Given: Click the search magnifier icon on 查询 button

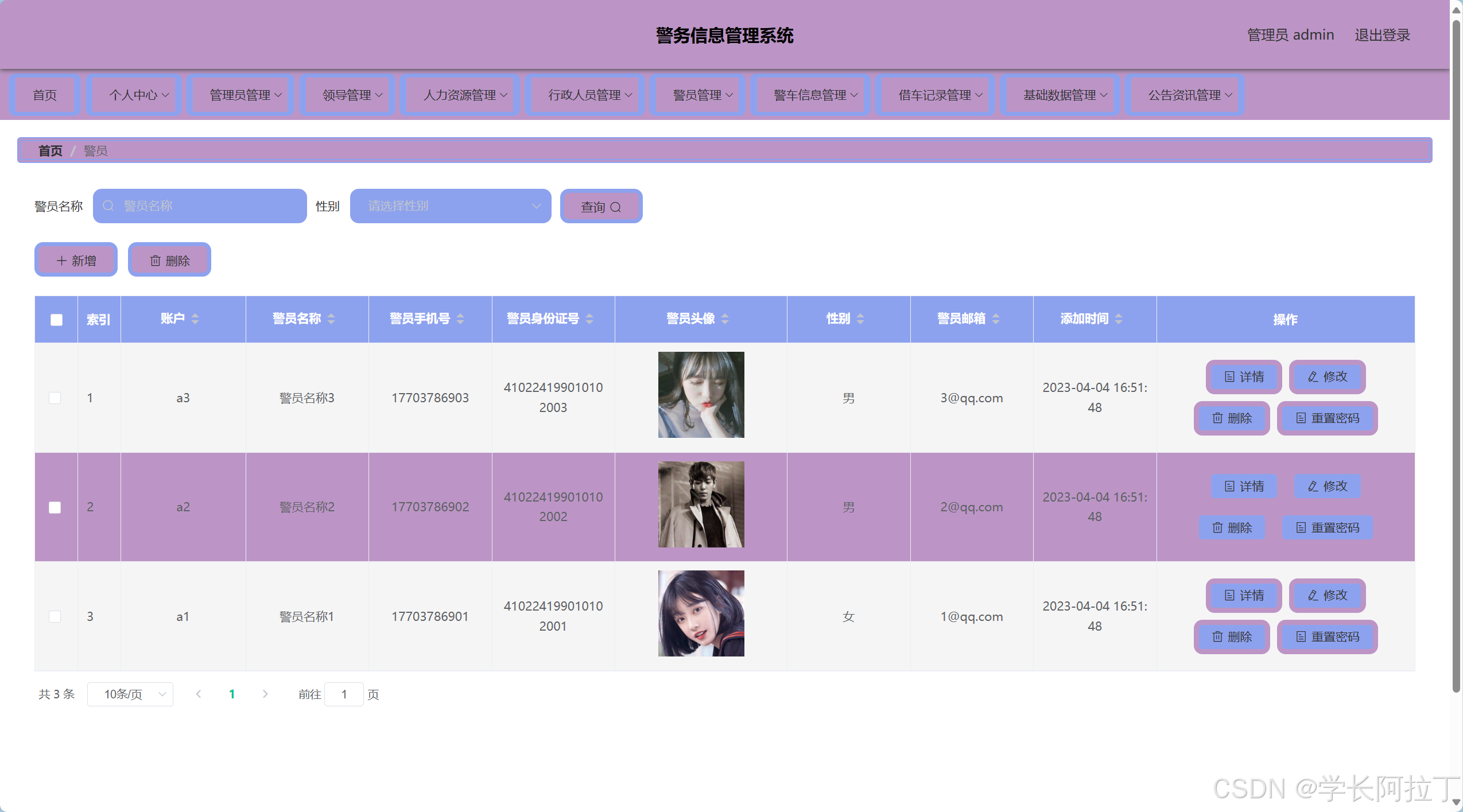Looking at the screenshot, I should (615, 207).
